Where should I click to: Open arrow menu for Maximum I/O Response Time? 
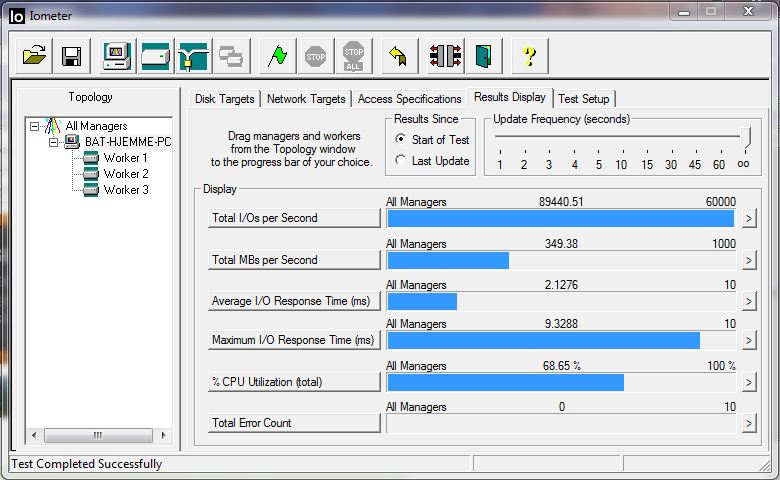[x=749, y=341]
